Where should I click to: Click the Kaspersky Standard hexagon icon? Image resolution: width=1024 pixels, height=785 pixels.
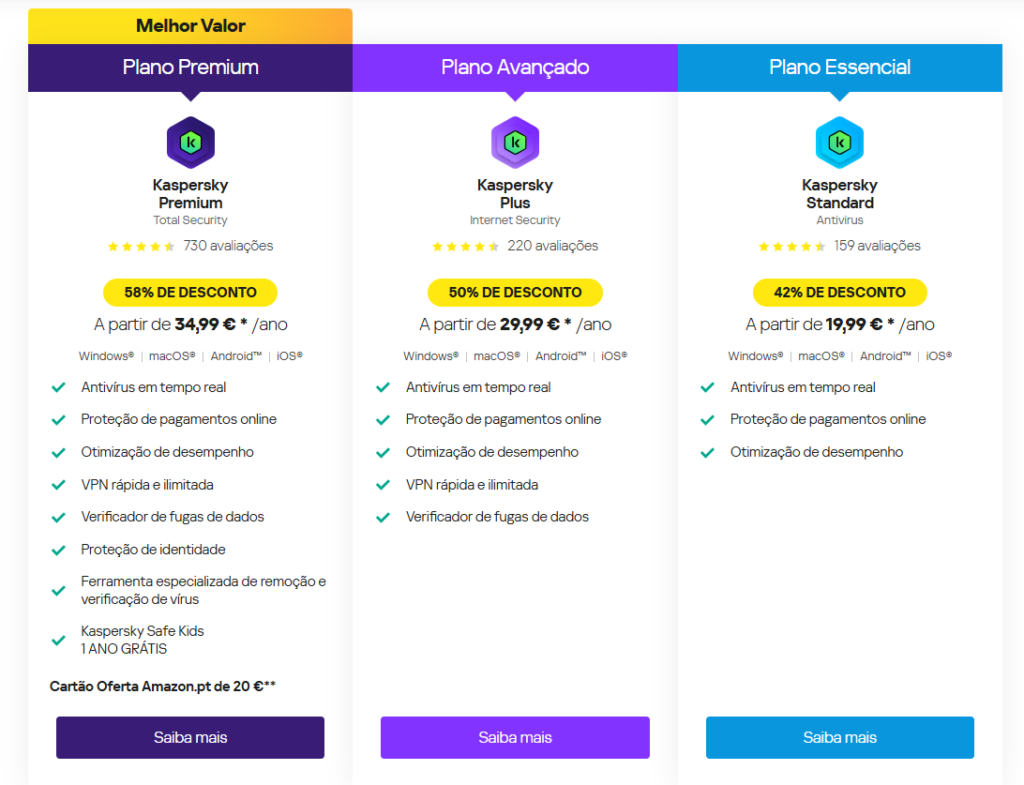tap(840, 143)
